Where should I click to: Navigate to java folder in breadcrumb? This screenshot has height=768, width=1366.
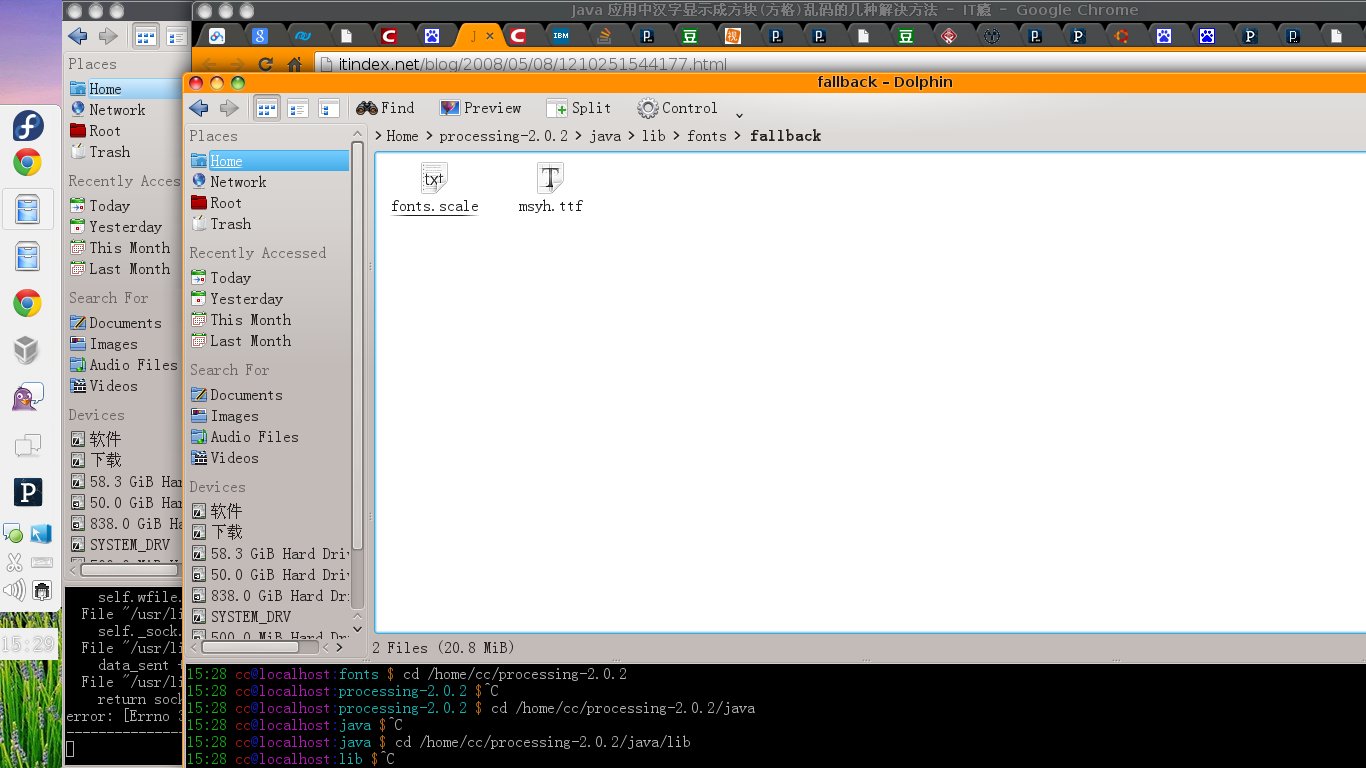605,136
